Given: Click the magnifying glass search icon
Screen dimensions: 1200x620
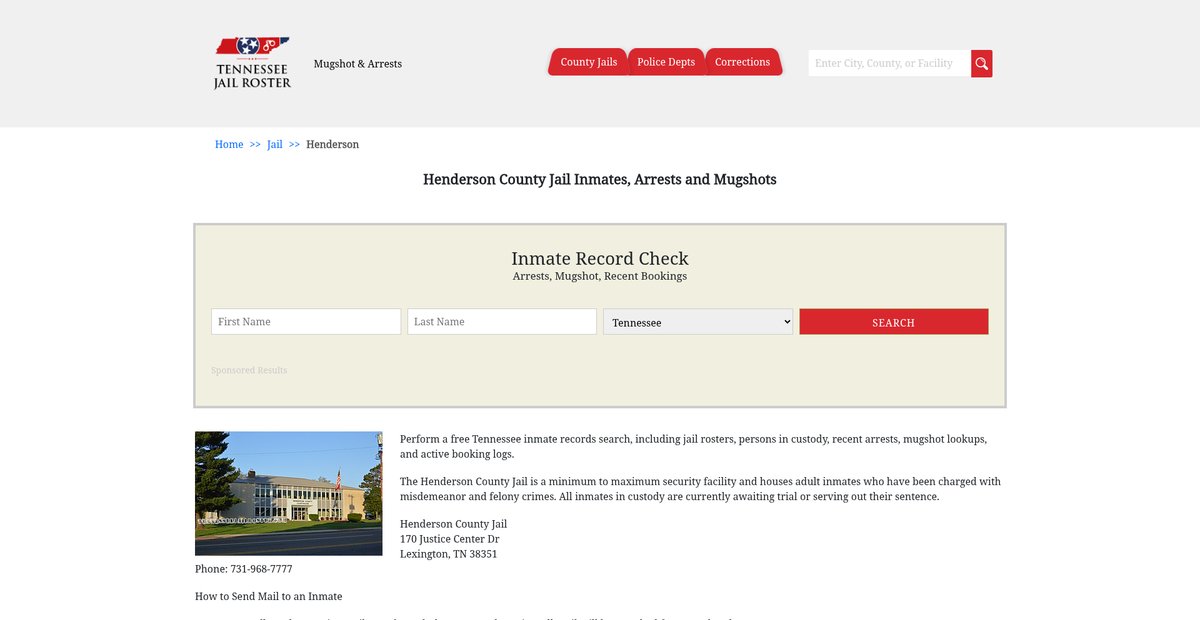Looking at the screenshot, I should click(981, 64).
